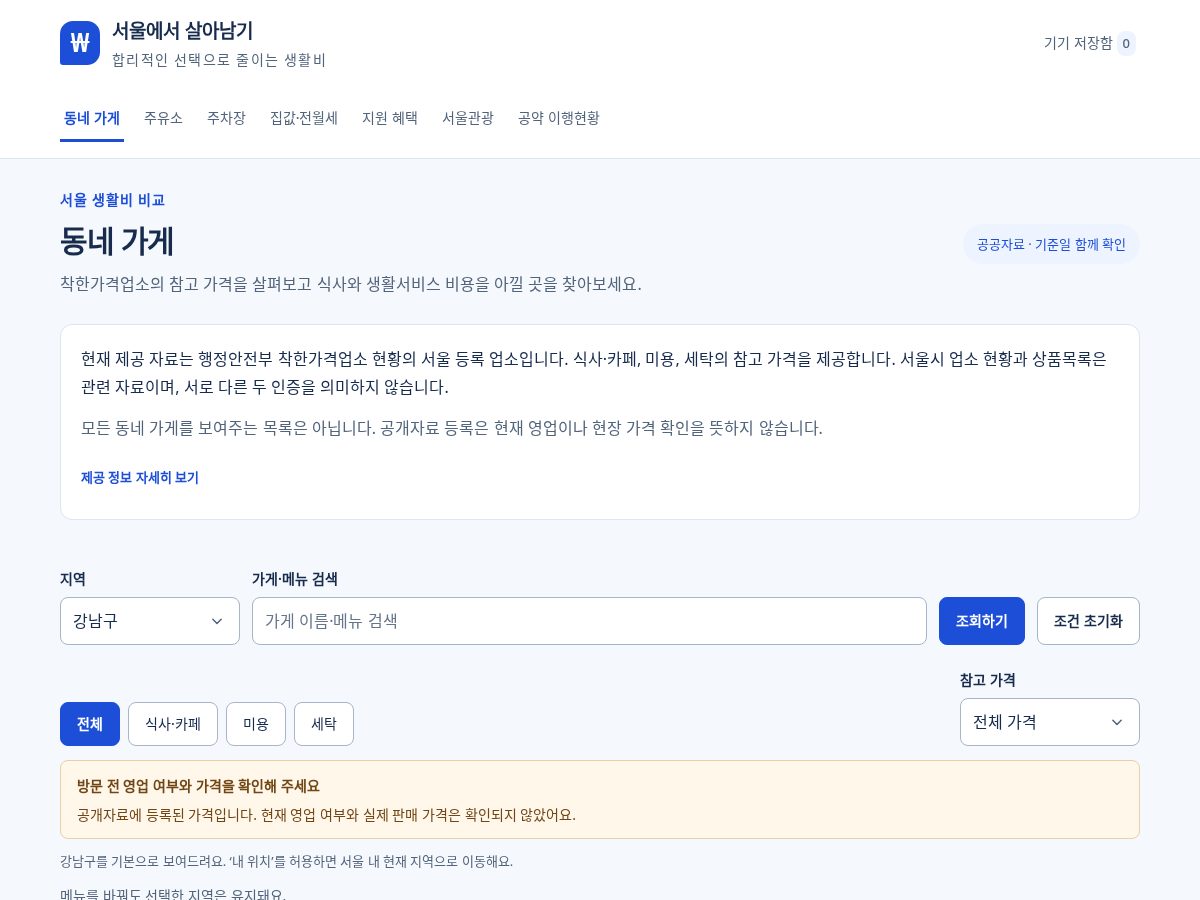
Task: Click the 공공자료 · 기준일 함께 확인 badge
Action: (1051, 244)
